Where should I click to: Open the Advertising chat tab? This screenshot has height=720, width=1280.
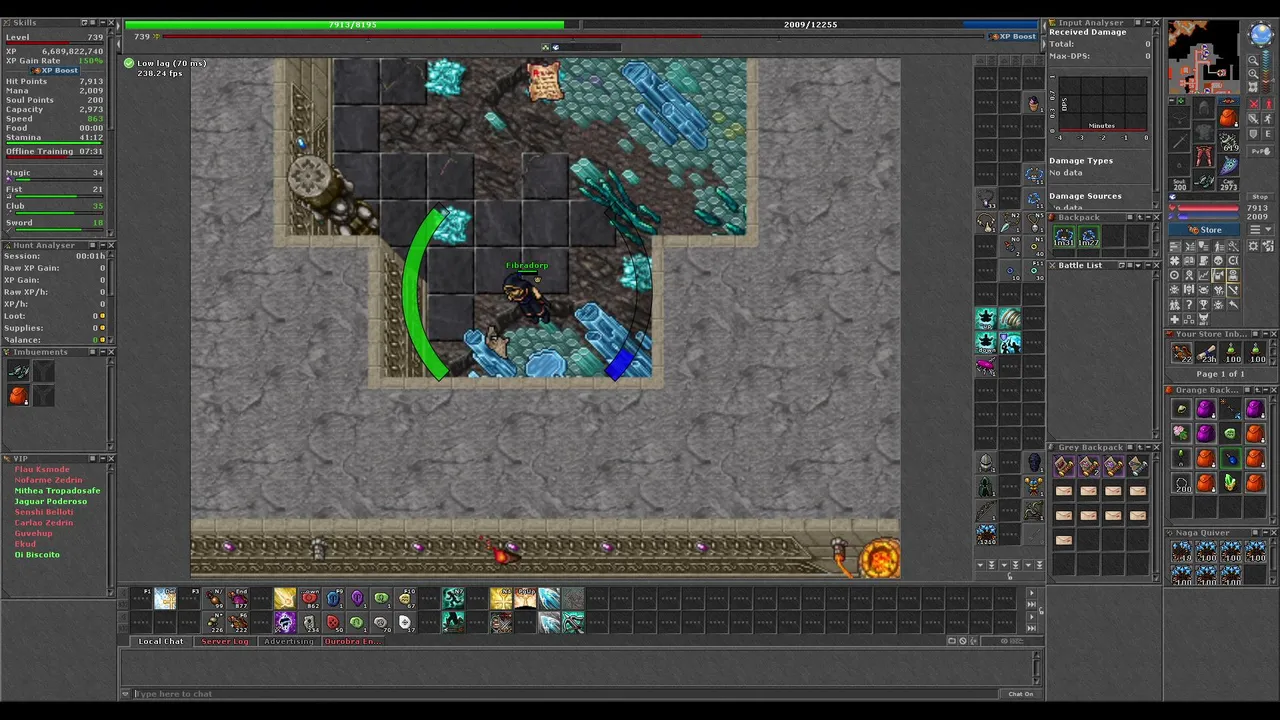pos(289,641)
